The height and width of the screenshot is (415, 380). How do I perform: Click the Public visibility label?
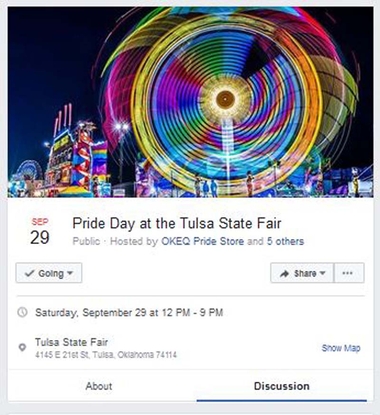pyautogui.click(x=86, y=241)
